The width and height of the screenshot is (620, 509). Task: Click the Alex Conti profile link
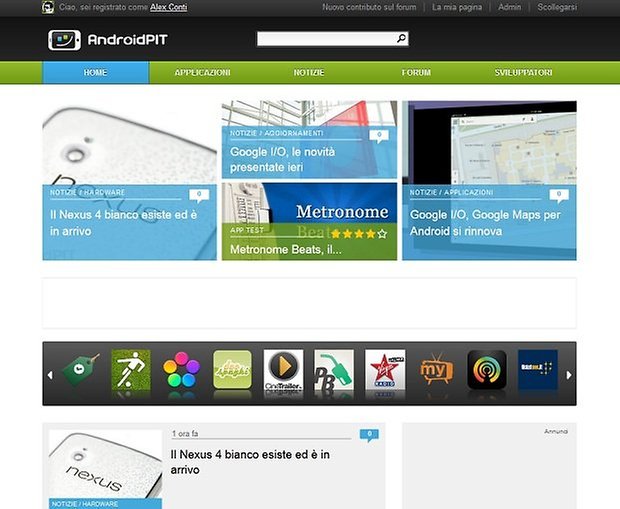pyautogui.click(x=168, y=7)
